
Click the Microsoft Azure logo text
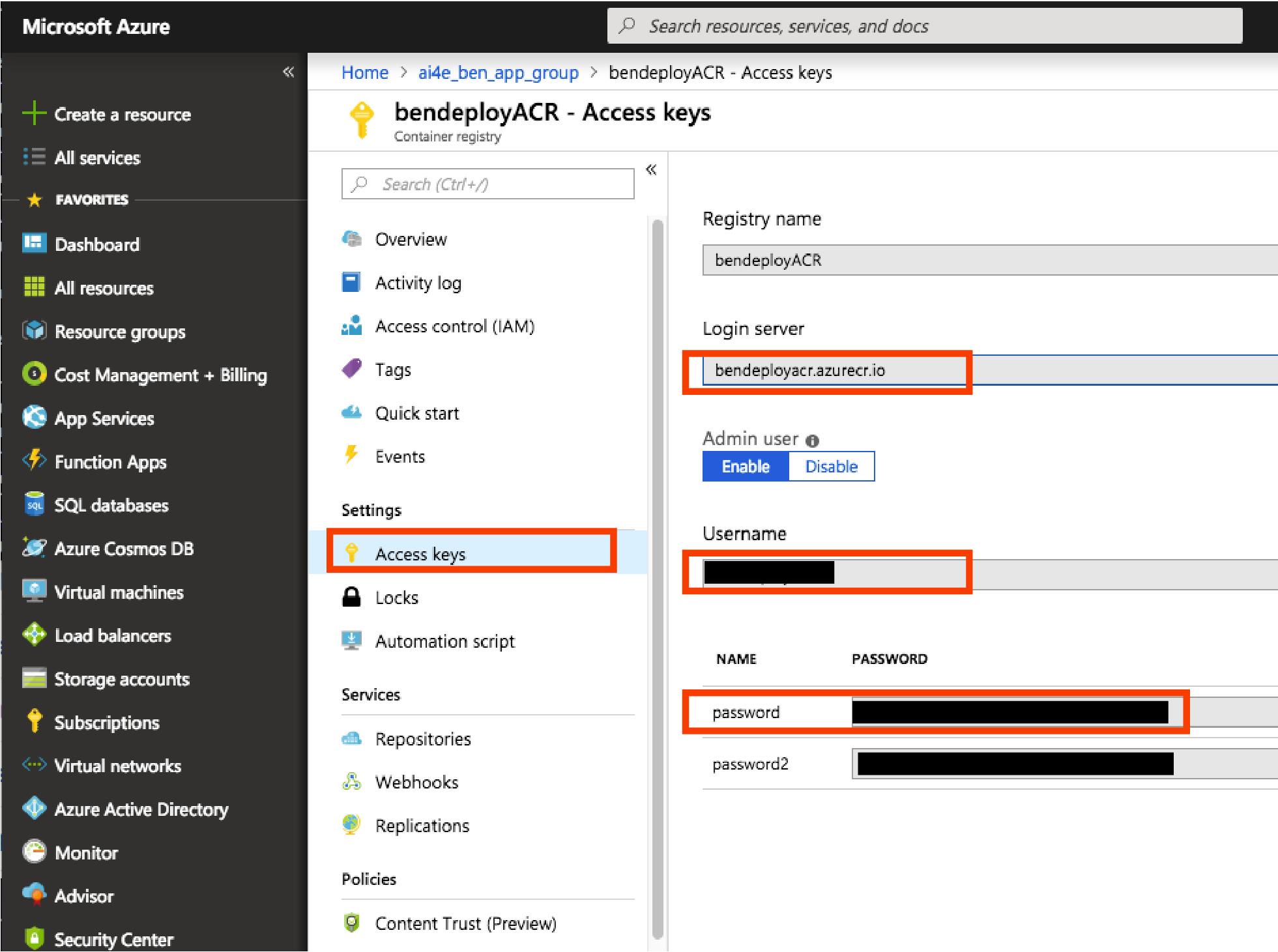coord(96,27)
